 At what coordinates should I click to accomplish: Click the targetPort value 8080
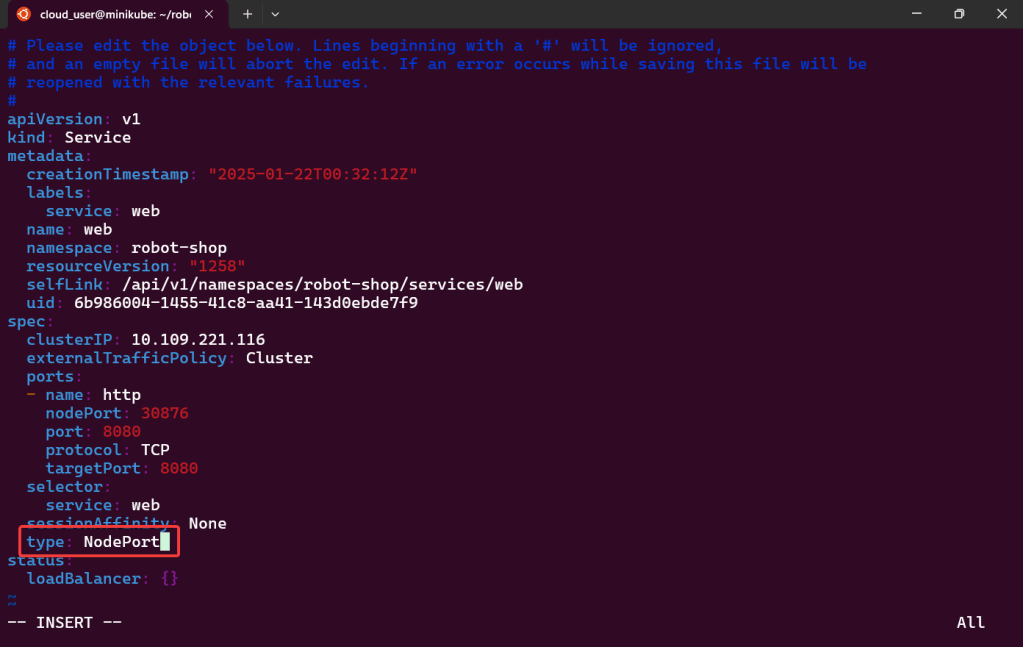tap(179, 468)
